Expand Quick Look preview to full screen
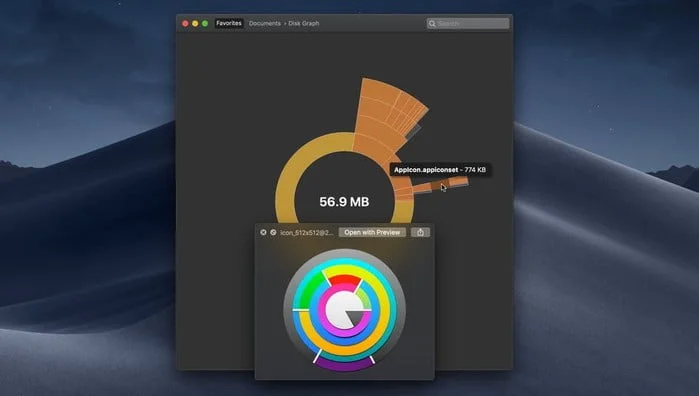Viewport: 699px width, 396px height. (x=273, y=232)
